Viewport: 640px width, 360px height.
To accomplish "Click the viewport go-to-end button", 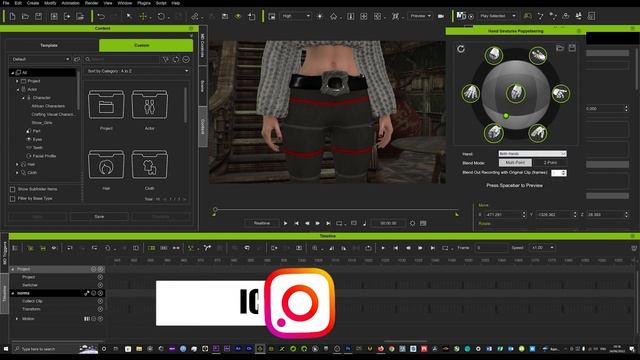I will click(x=328, y=223).
